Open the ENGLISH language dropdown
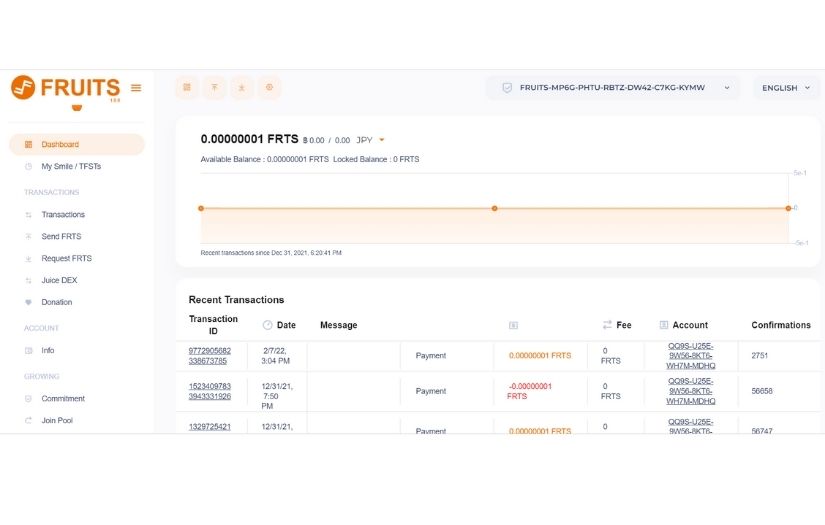 coord(786,88)
